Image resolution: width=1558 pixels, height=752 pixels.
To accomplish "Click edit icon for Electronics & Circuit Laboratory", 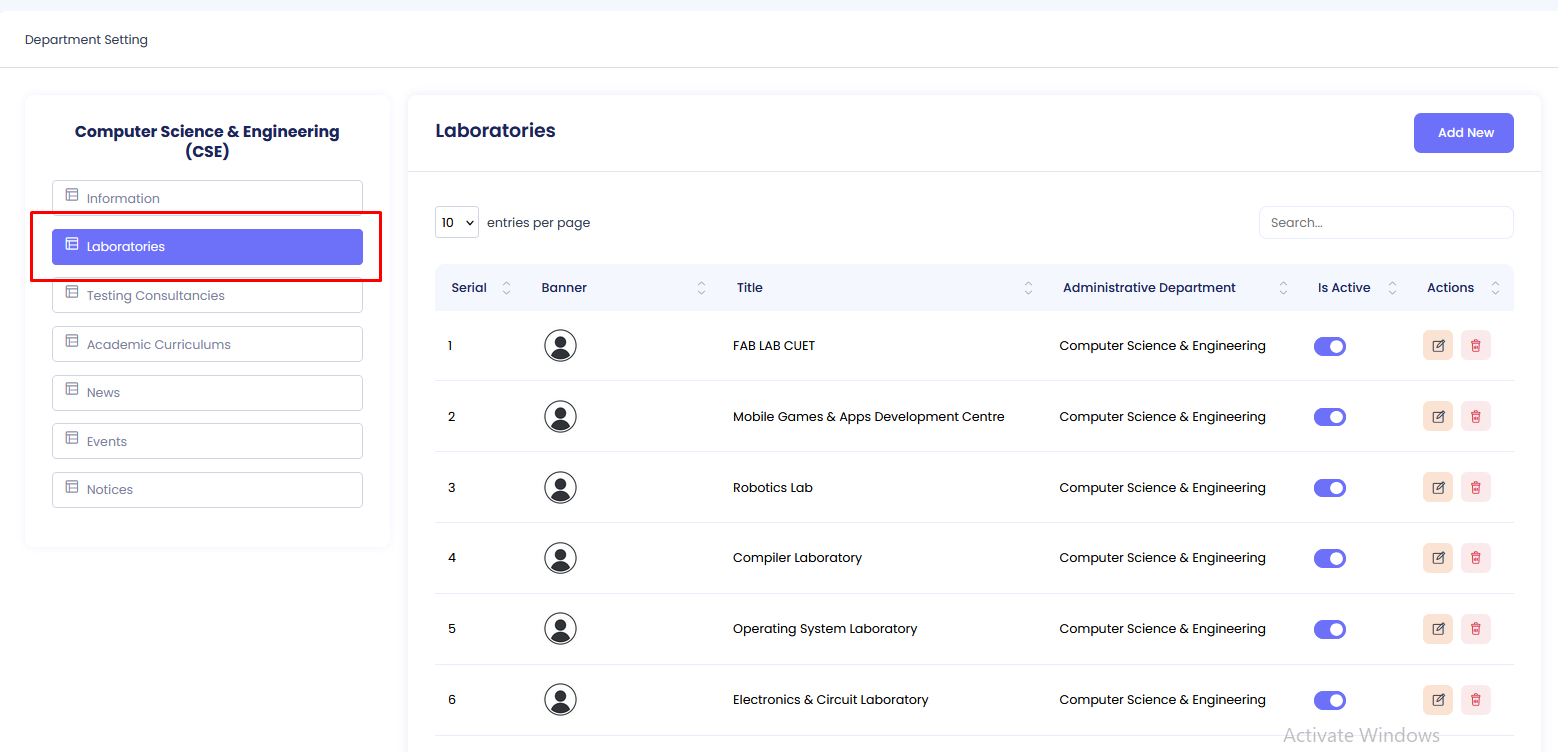I will click(1437, 700).
